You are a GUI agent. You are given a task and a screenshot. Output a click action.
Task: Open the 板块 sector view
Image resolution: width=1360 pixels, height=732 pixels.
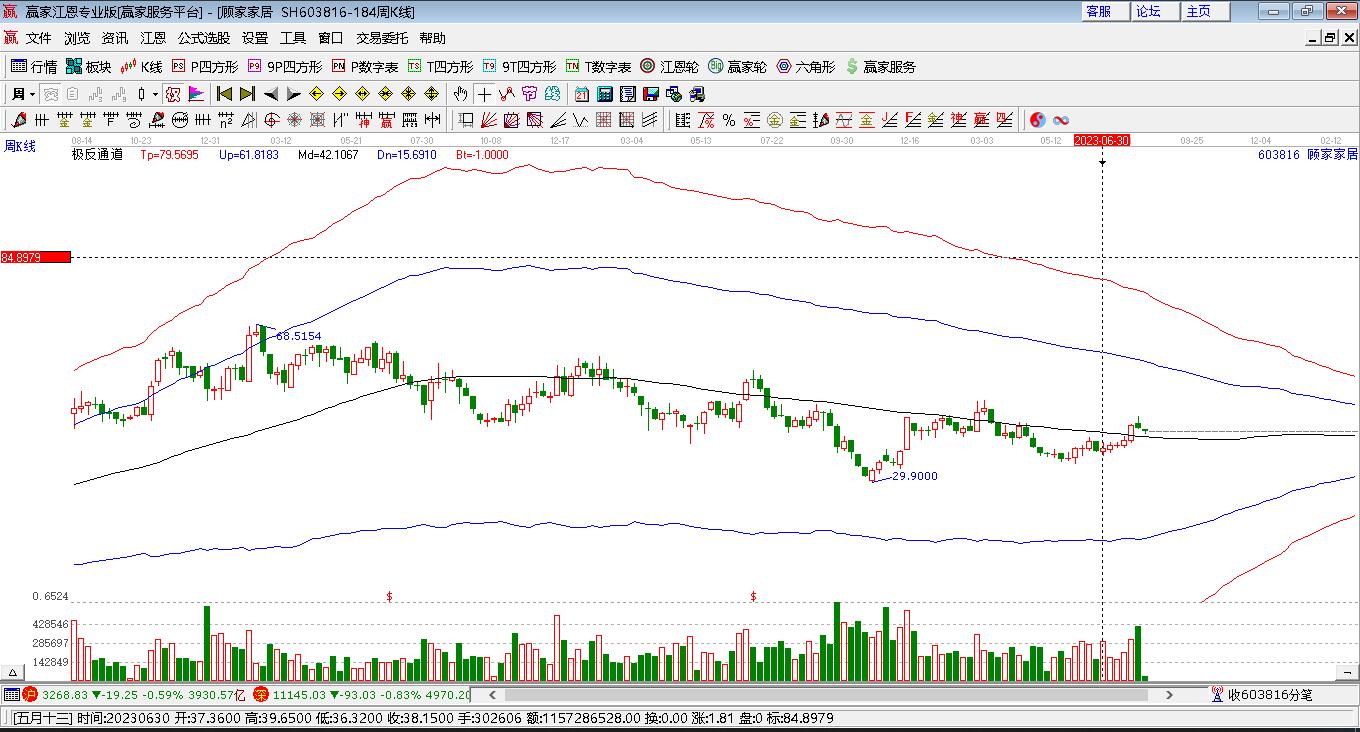pos(89,67)
